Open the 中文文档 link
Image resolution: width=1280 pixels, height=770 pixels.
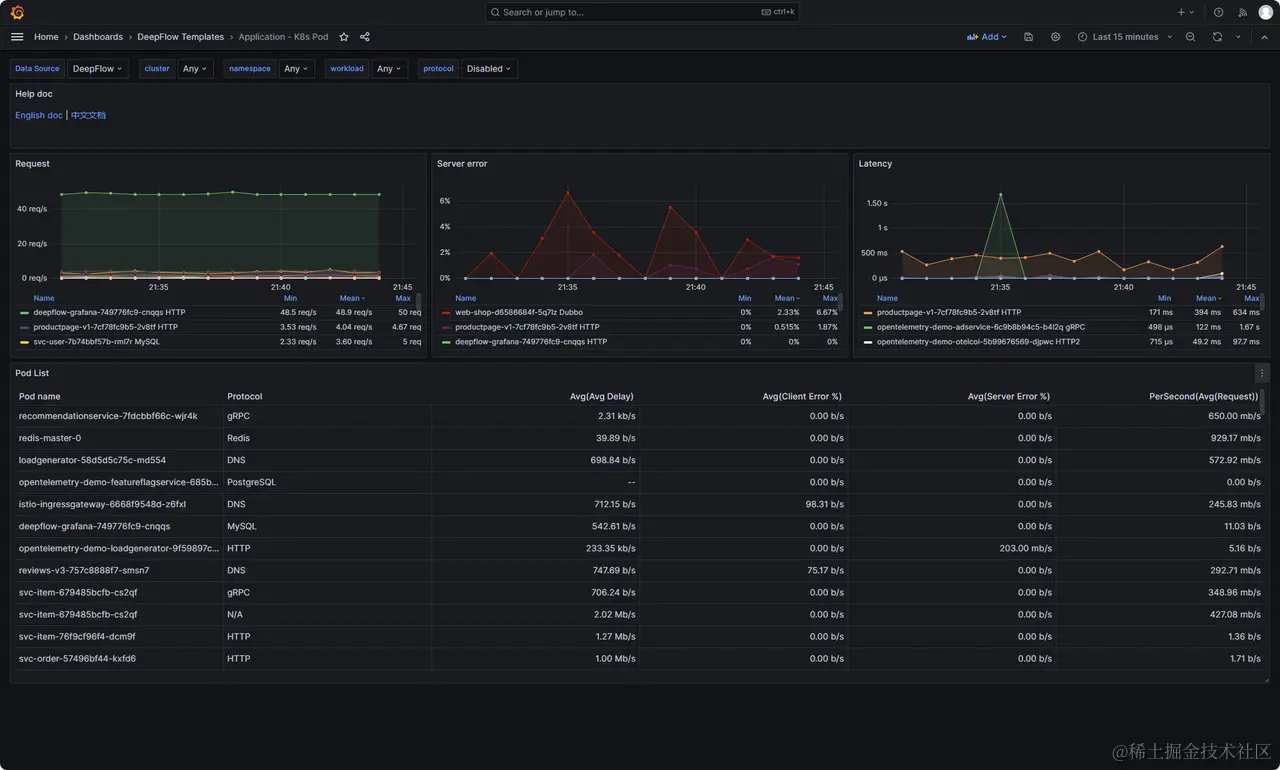tap(88, 115)
